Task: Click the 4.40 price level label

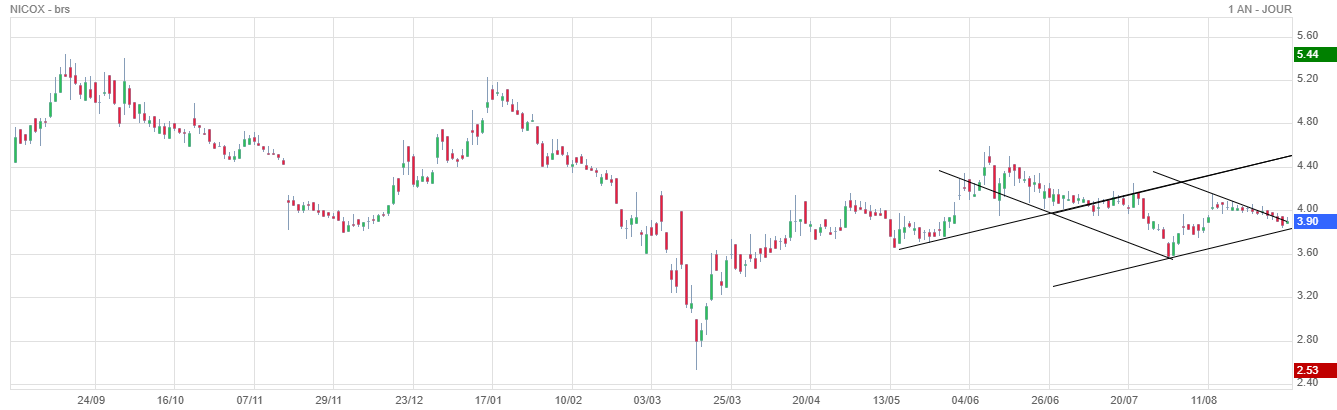Action: point(1306,165)
